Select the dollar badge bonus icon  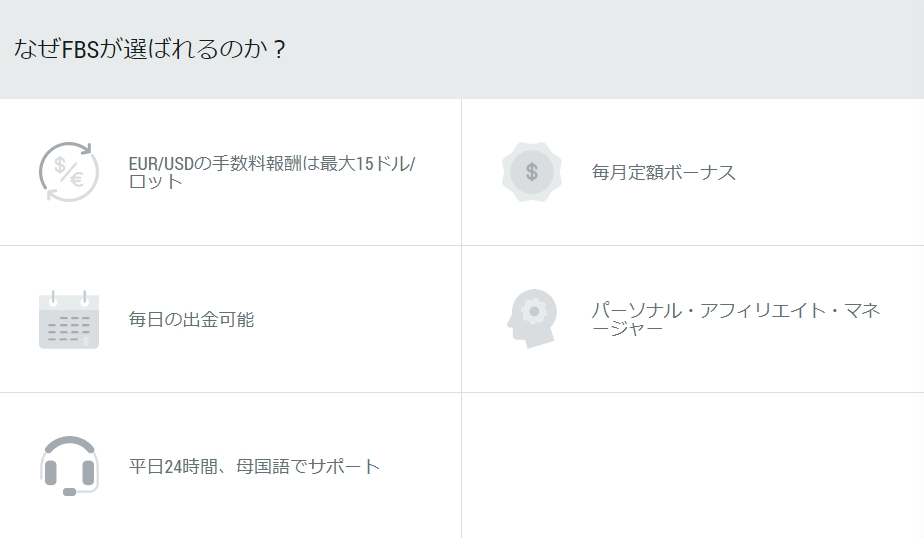click(532, 172)
